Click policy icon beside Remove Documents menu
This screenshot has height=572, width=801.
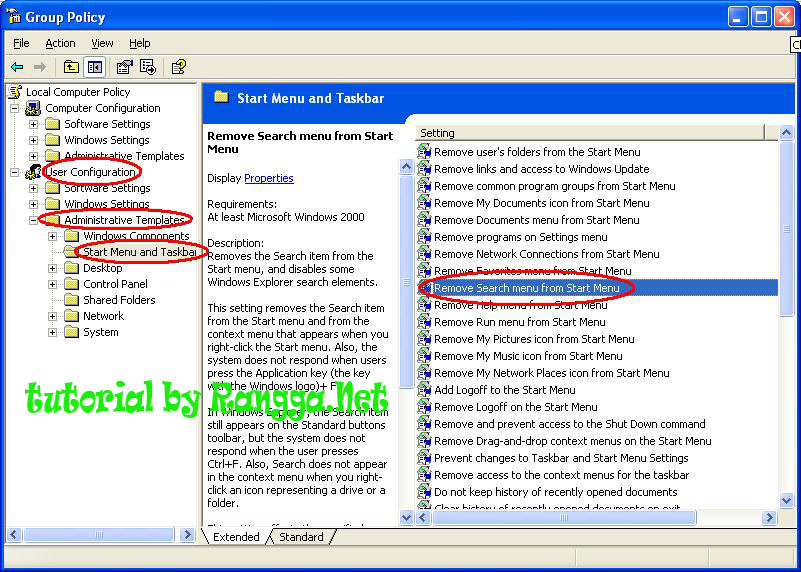point(425,220)
